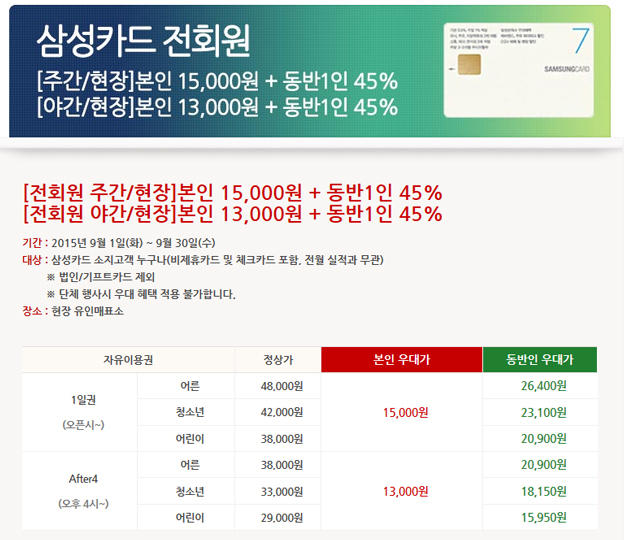
Task: Click "어린이" in the 1일권 rows
Action: [x=190, y=439]
